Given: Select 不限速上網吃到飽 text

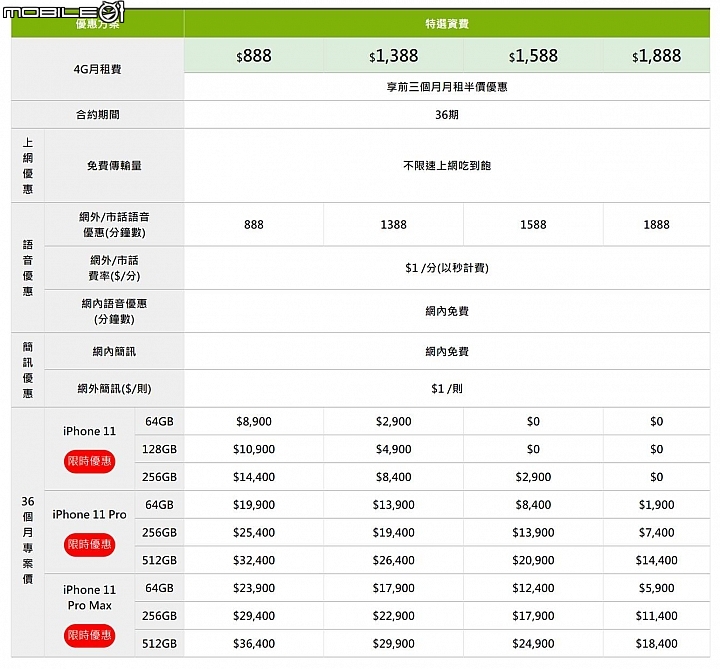Looking at the screenshot, I should [x=447, y=166].
